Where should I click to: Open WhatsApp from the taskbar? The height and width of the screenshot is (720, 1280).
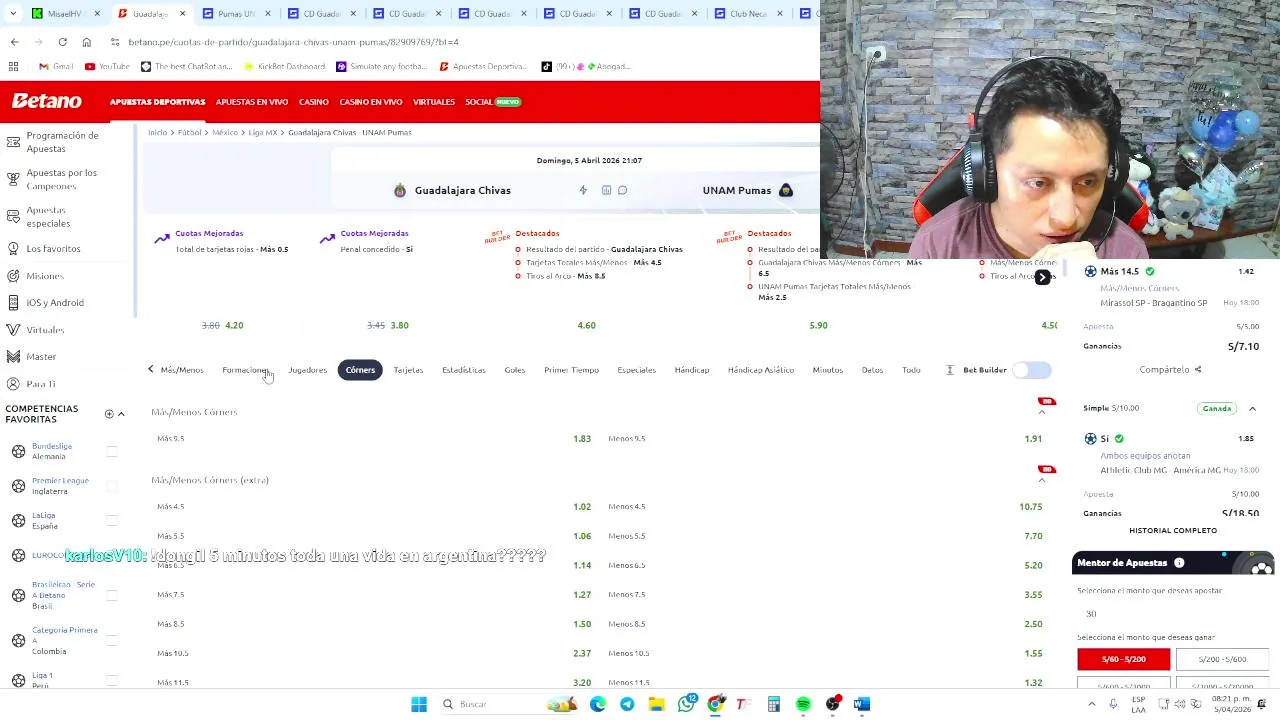686,704
